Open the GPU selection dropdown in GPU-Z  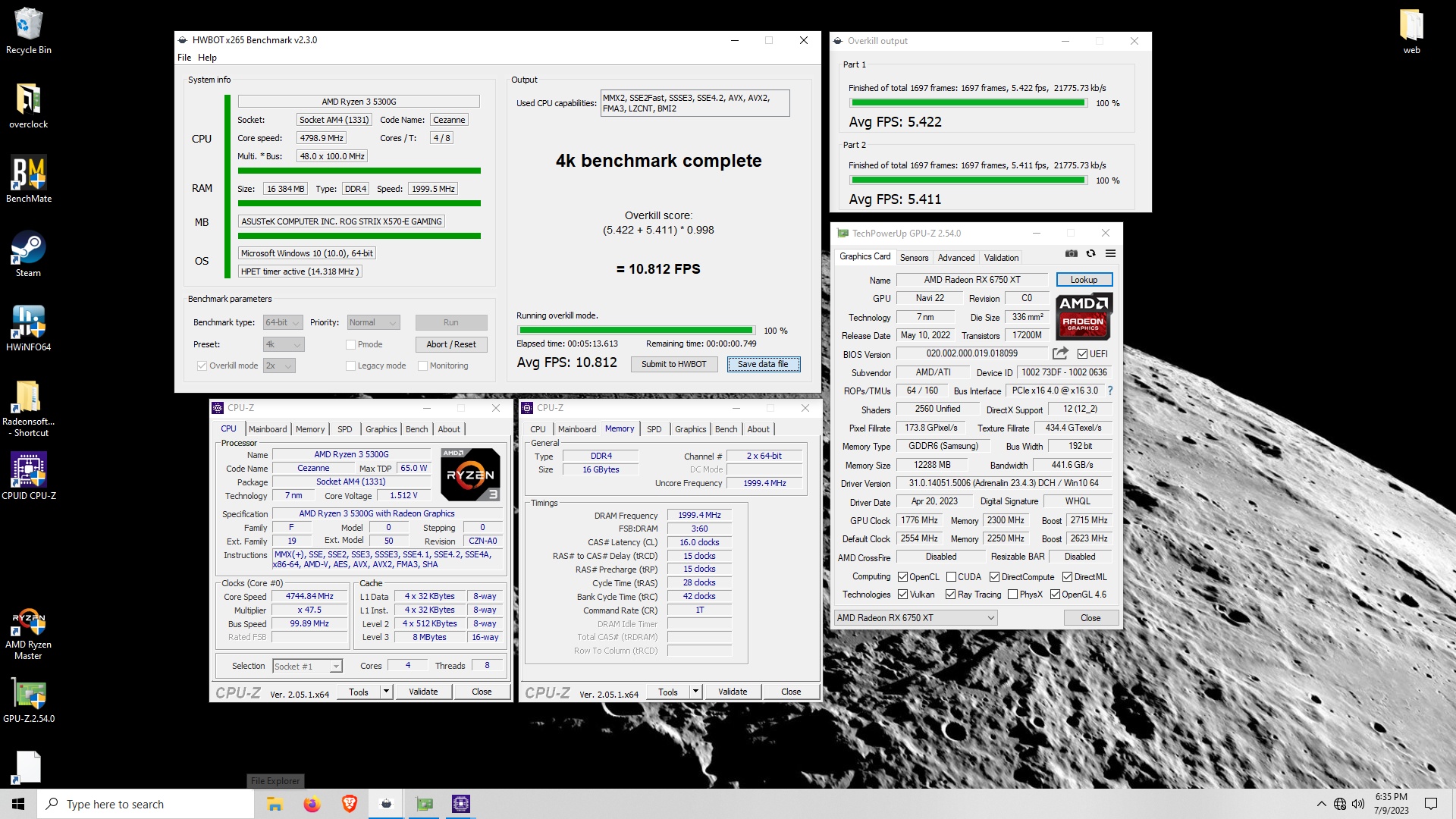[x=915, y=618]
